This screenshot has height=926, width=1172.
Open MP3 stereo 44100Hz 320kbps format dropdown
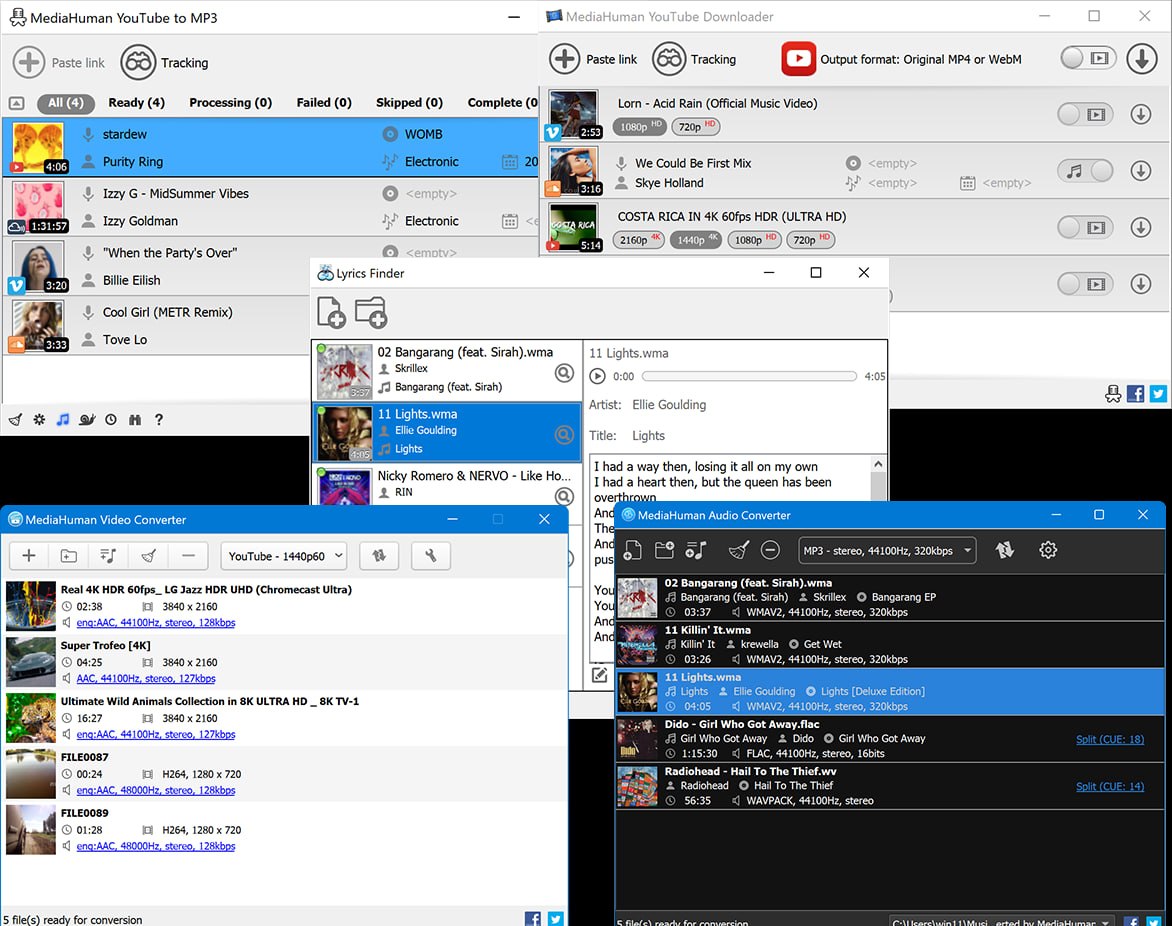pyautogui.click(x=887, y=551)
